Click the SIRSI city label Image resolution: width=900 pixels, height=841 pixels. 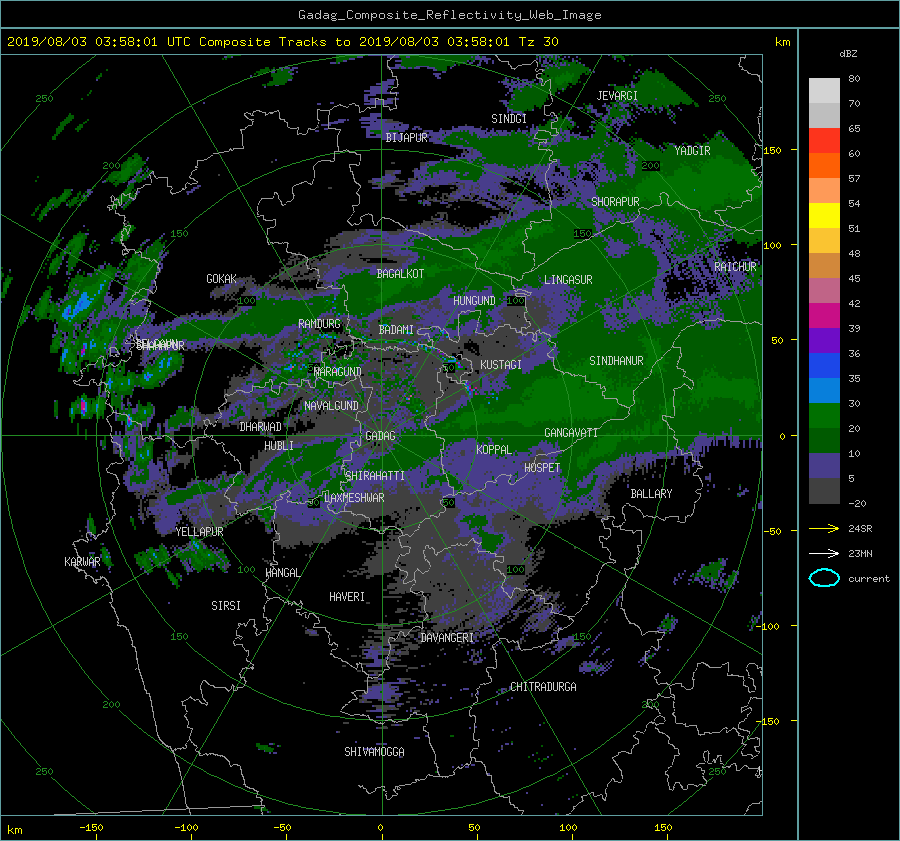pos(226,606)
